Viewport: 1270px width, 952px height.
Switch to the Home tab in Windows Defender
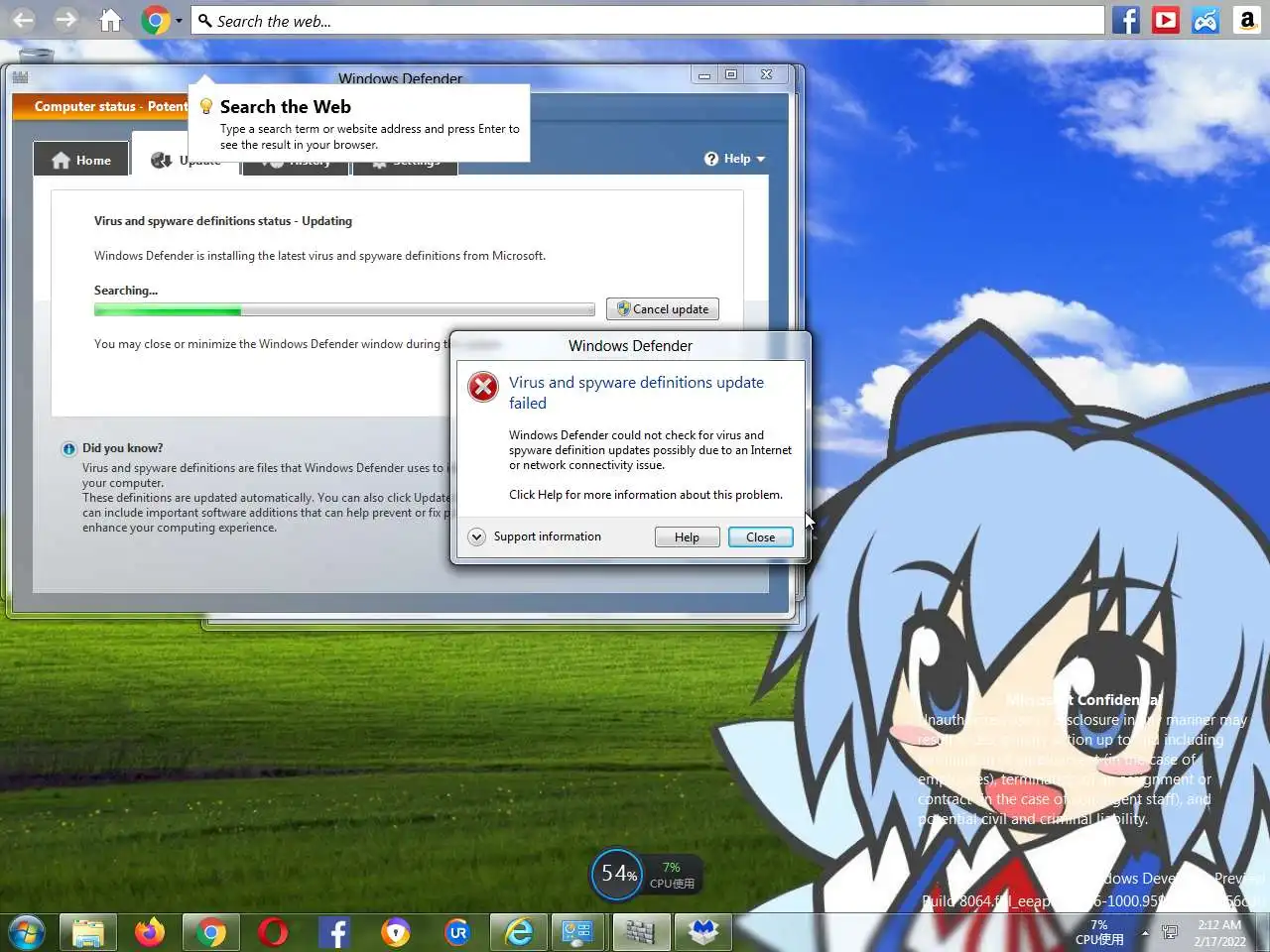pyautogui.click(x=80, y=160)
